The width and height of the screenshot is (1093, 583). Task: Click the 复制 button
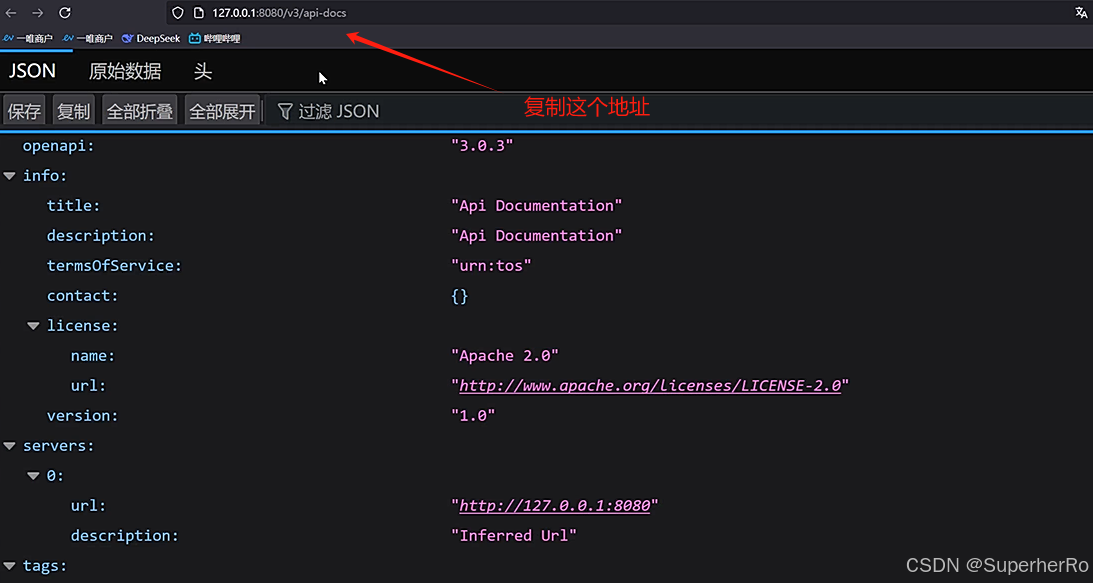74,111
